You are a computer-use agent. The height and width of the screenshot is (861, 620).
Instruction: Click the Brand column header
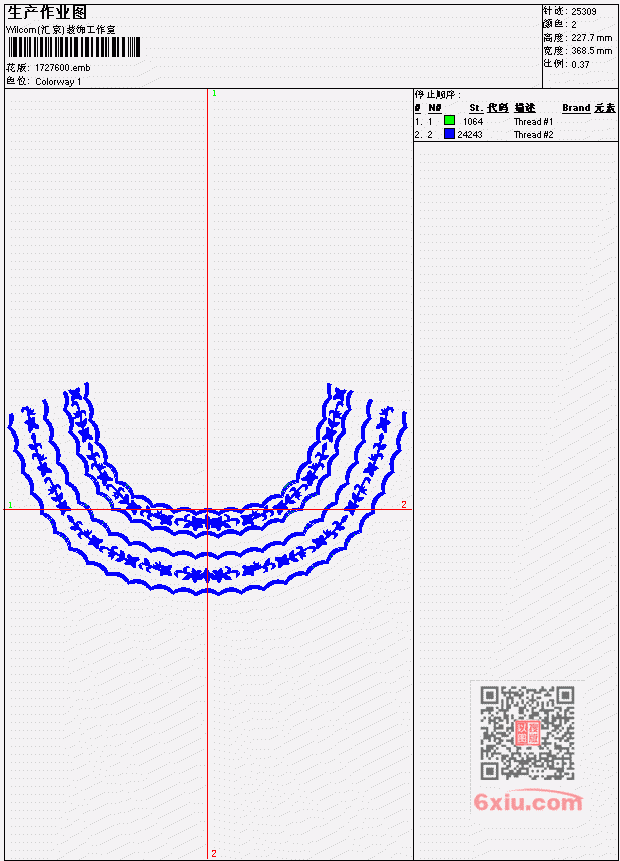(x=576, y=108)
